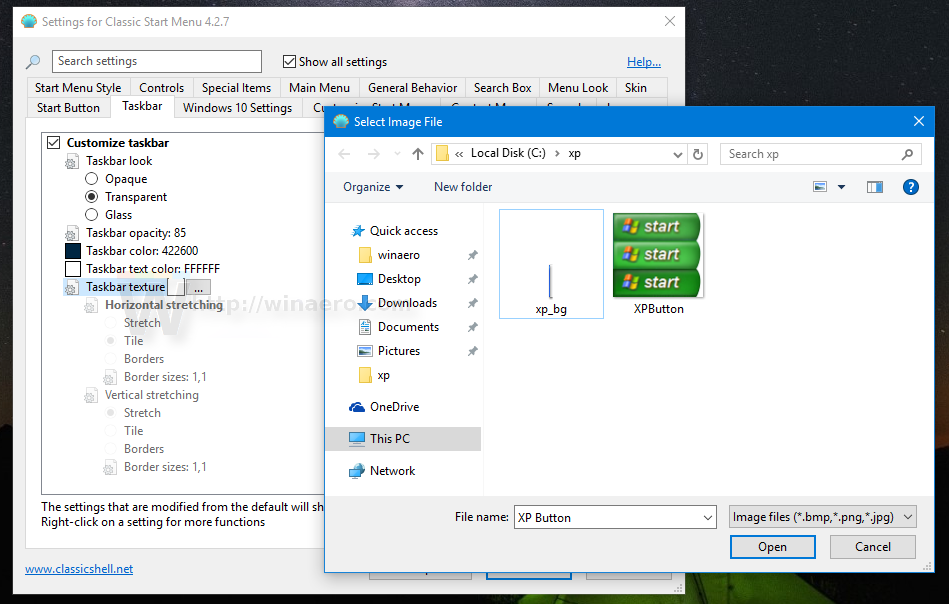Select the XPButton image thumbnail

point(656,254)
